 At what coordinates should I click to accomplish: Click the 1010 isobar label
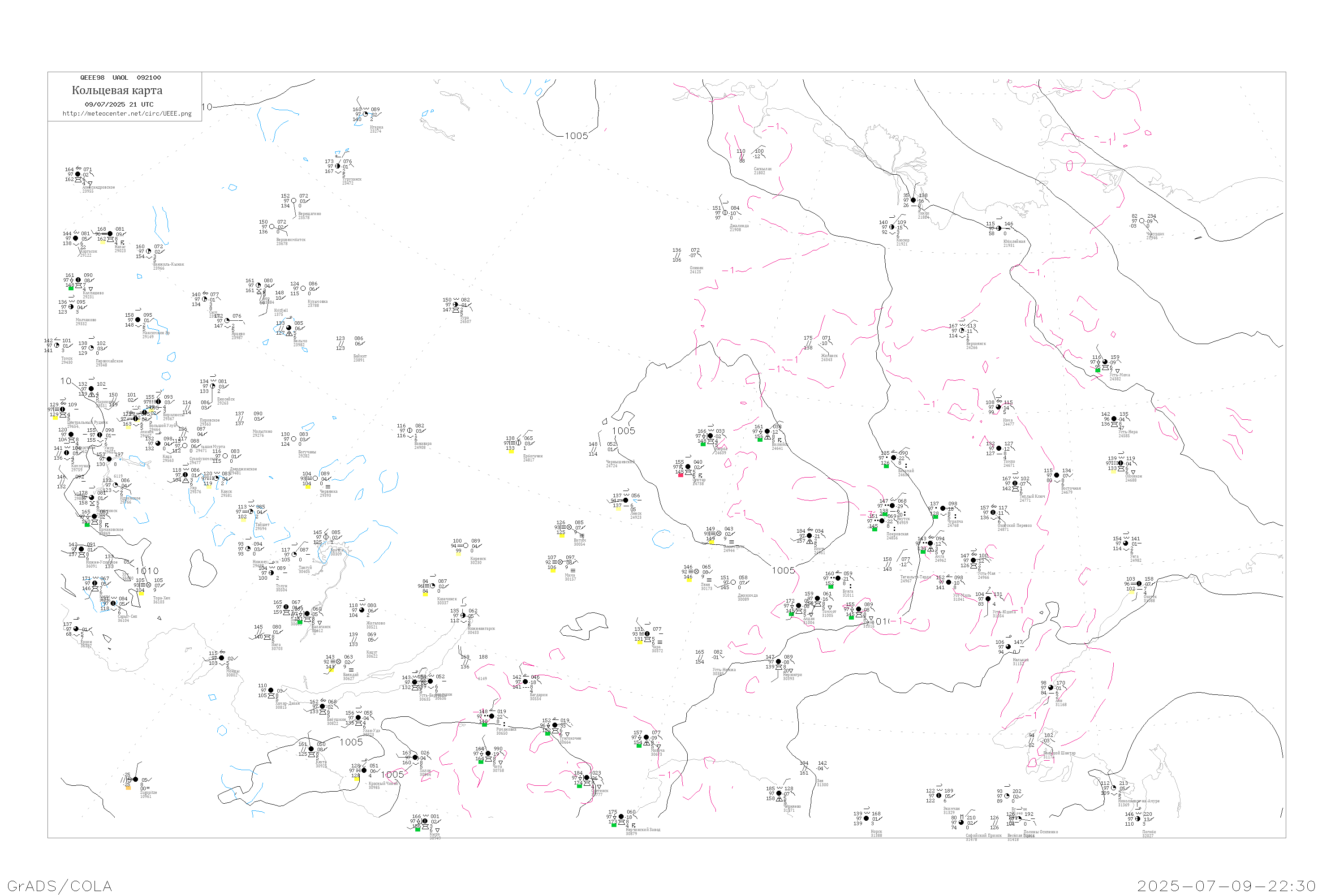coord(147,571)
